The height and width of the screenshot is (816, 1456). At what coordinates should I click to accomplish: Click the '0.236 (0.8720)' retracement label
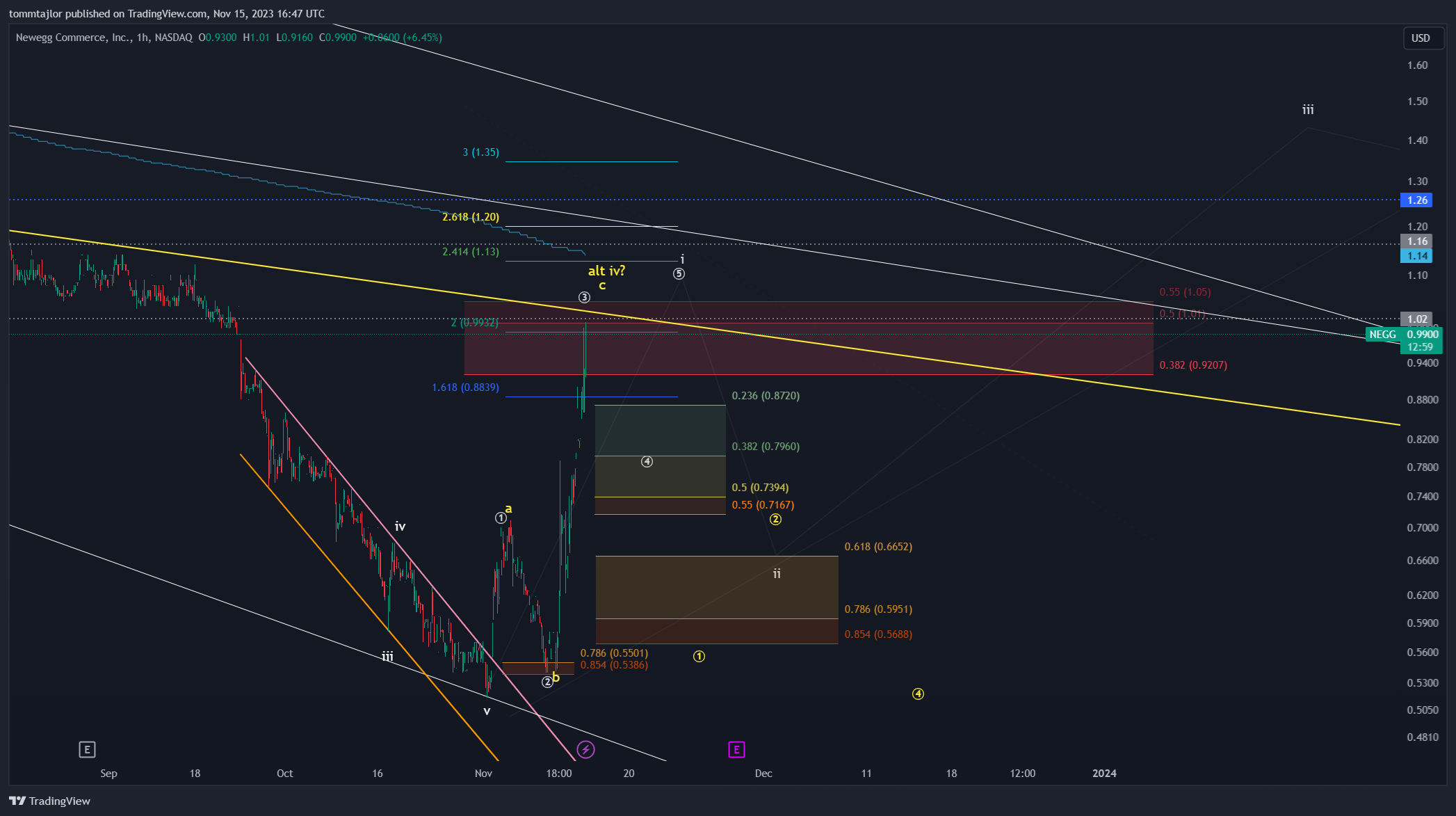766,396
